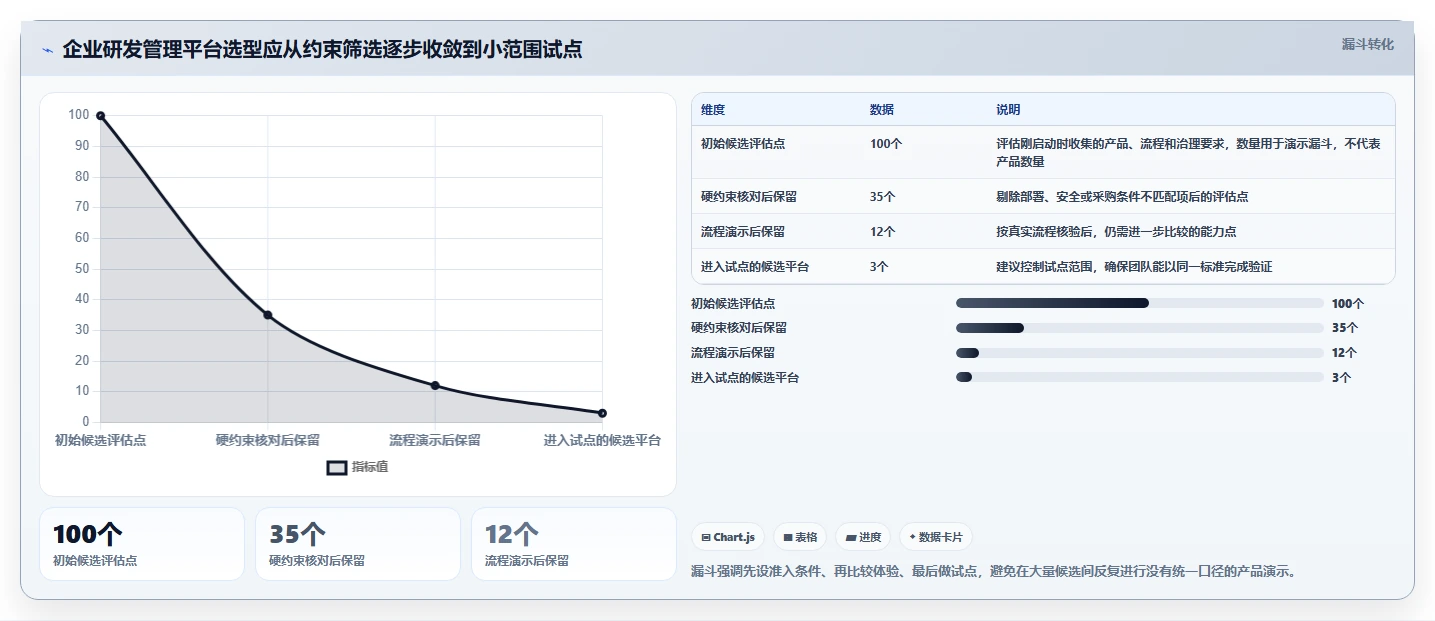Click the 维度 column header
This screenshot has height=621, width=1435.
pyautogui.click(x=713, y=110)
